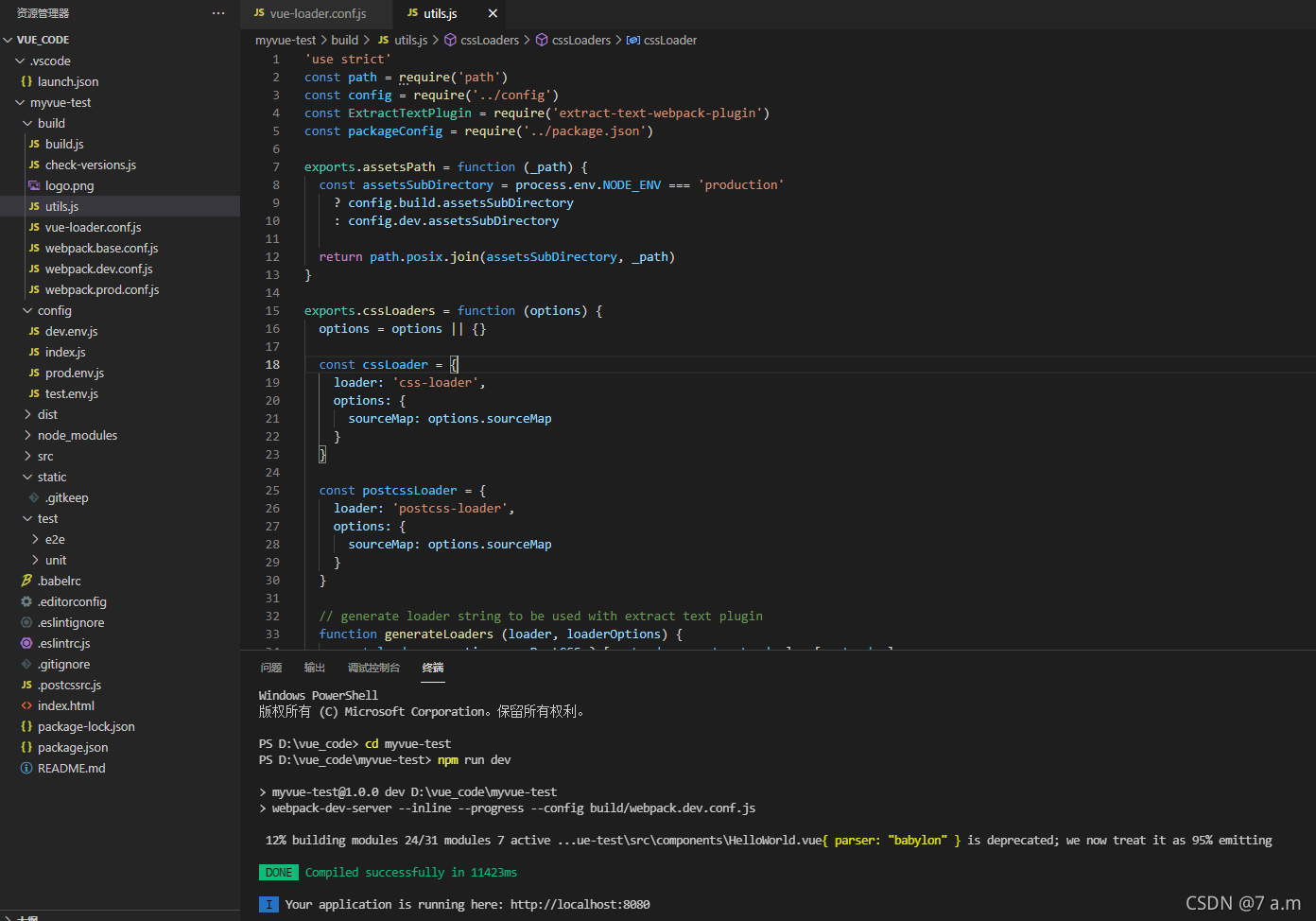Image resolution: width=1316 pixels, height=921 pixels.
Task: Open .eslintrc.js ESLint icon
Action: tap(26, 643)
